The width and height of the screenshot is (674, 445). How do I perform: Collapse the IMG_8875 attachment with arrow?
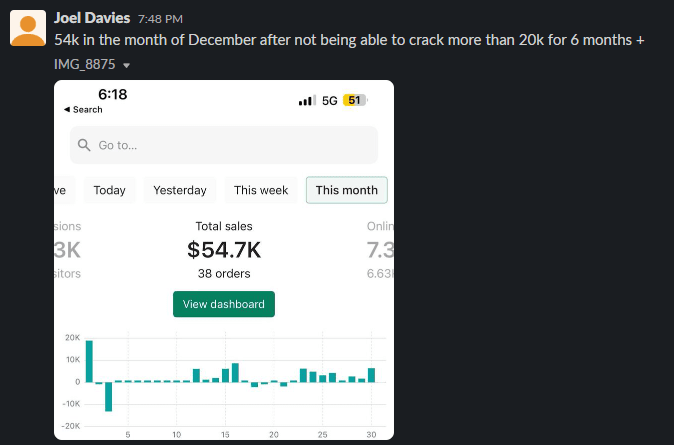pos(126,65)
